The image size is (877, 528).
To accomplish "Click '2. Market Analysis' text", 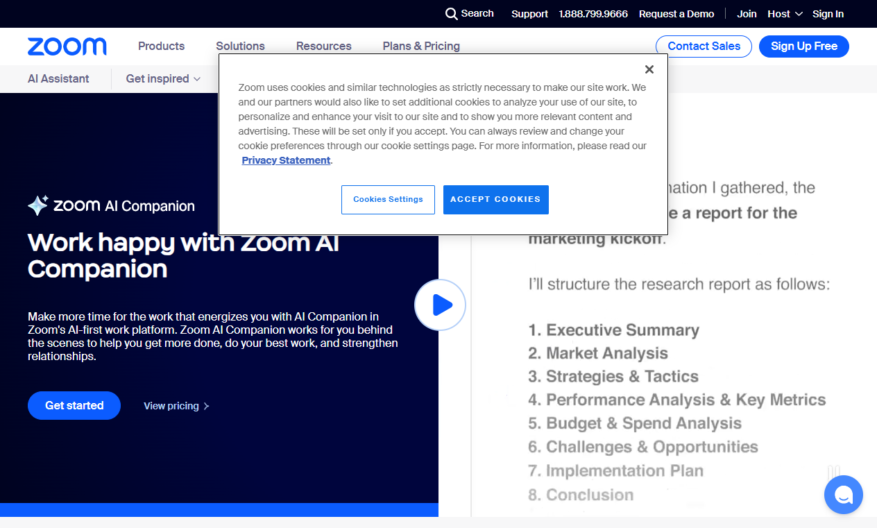I will coord(598,353).
